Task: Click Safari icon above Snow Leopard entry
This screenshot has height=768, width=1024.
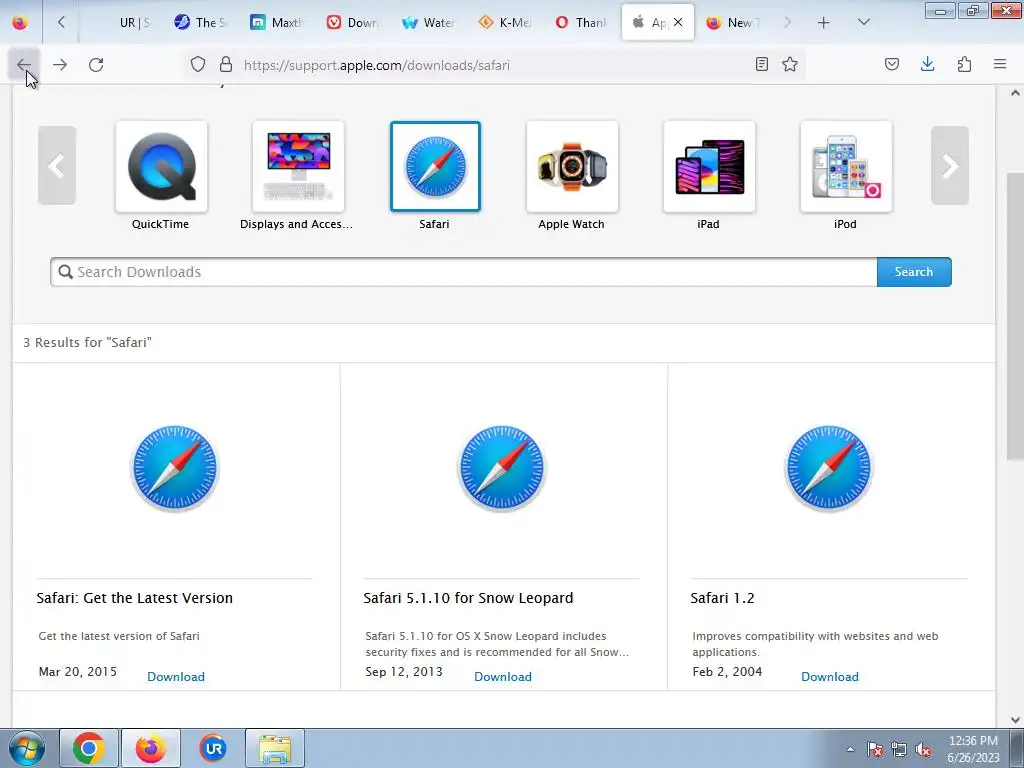Action: click(x=502, y=468)
